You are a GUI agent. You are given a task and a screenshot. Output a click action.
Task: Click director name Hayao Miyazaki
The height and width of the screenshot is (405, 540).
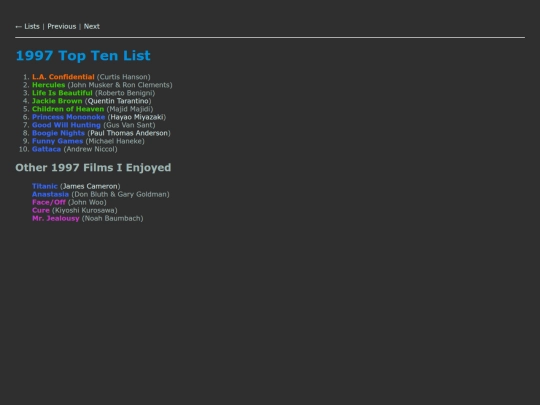point(137,117)
